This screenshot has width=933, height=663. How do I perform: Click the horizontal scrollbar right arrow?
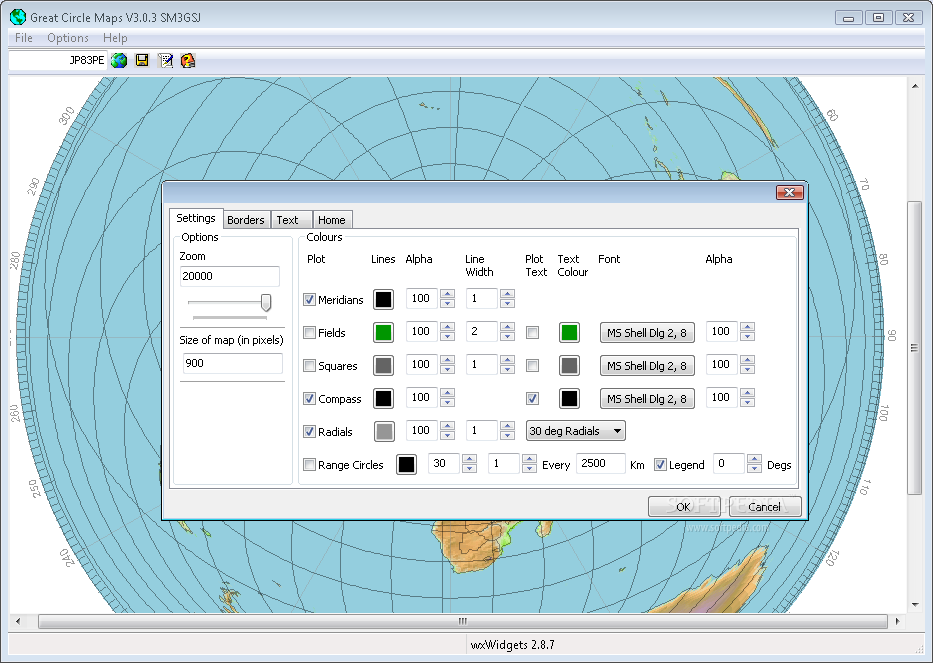897,621
